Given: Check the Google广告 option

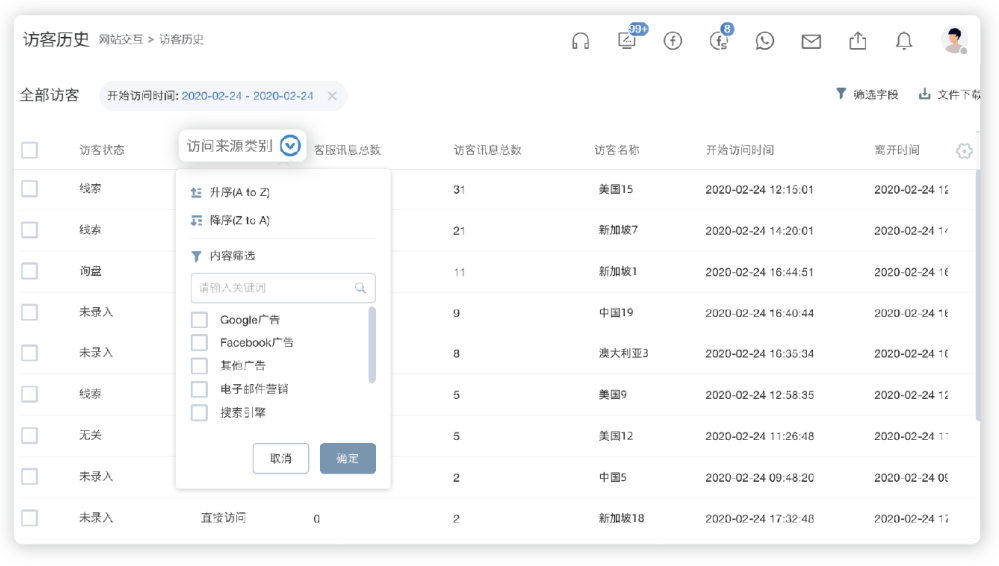Looking at the screenshot, I should pyautogui.click(x=199, y=319).
